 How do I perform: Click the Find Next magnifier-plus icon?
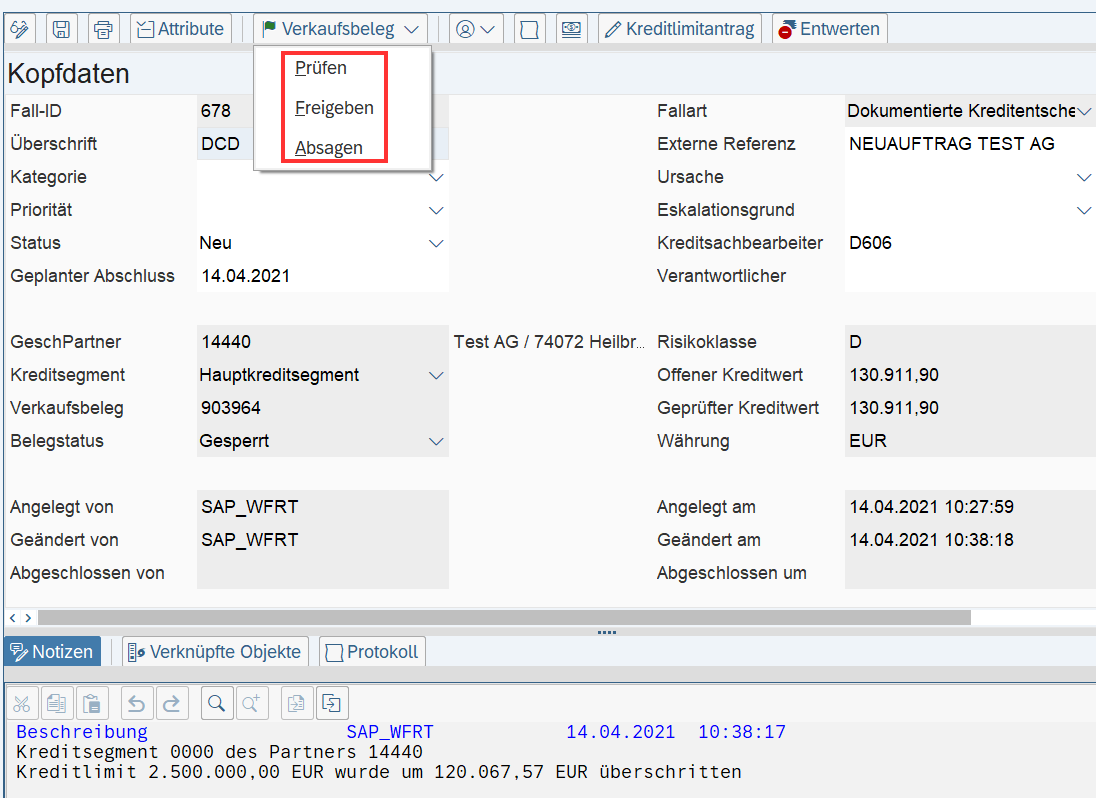[x=252, y=702]
